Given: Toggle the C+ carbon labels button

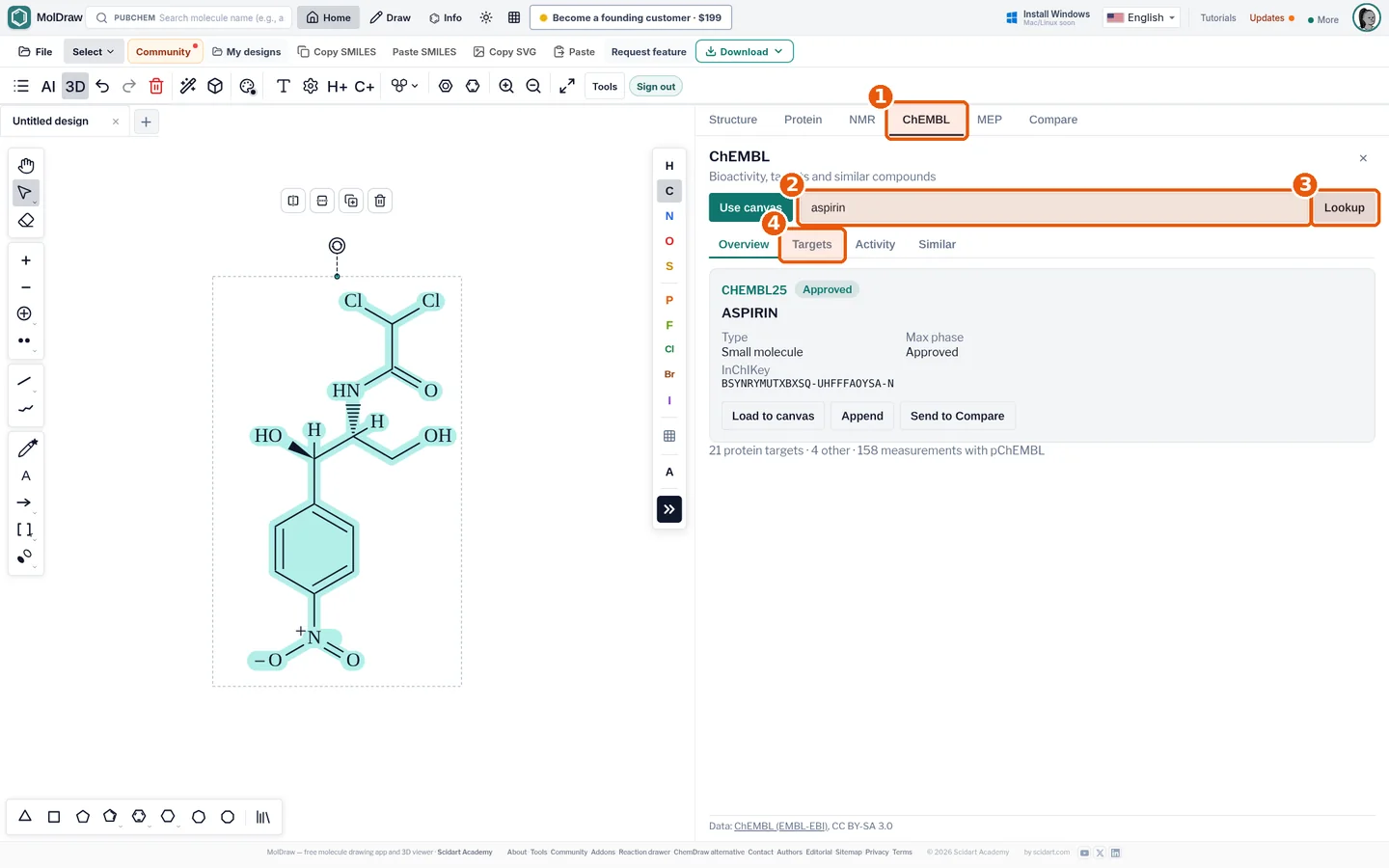Looking at the screenshot, I should tap(365, 87).
